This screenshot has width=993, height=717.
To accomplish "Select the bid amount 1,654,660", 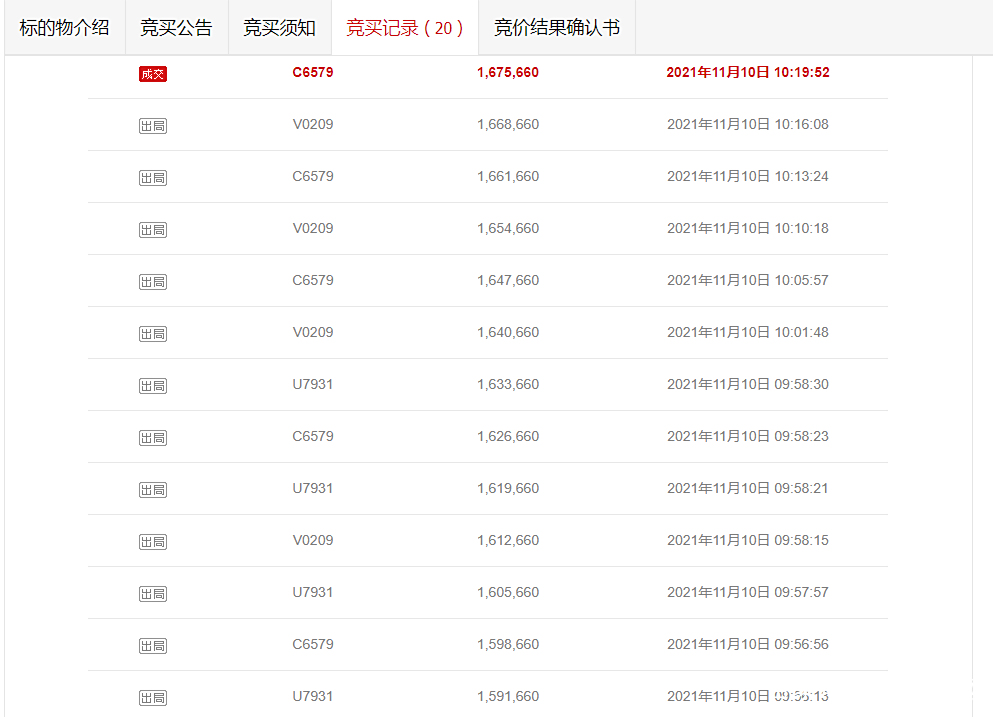I will [x=508, y=228].
